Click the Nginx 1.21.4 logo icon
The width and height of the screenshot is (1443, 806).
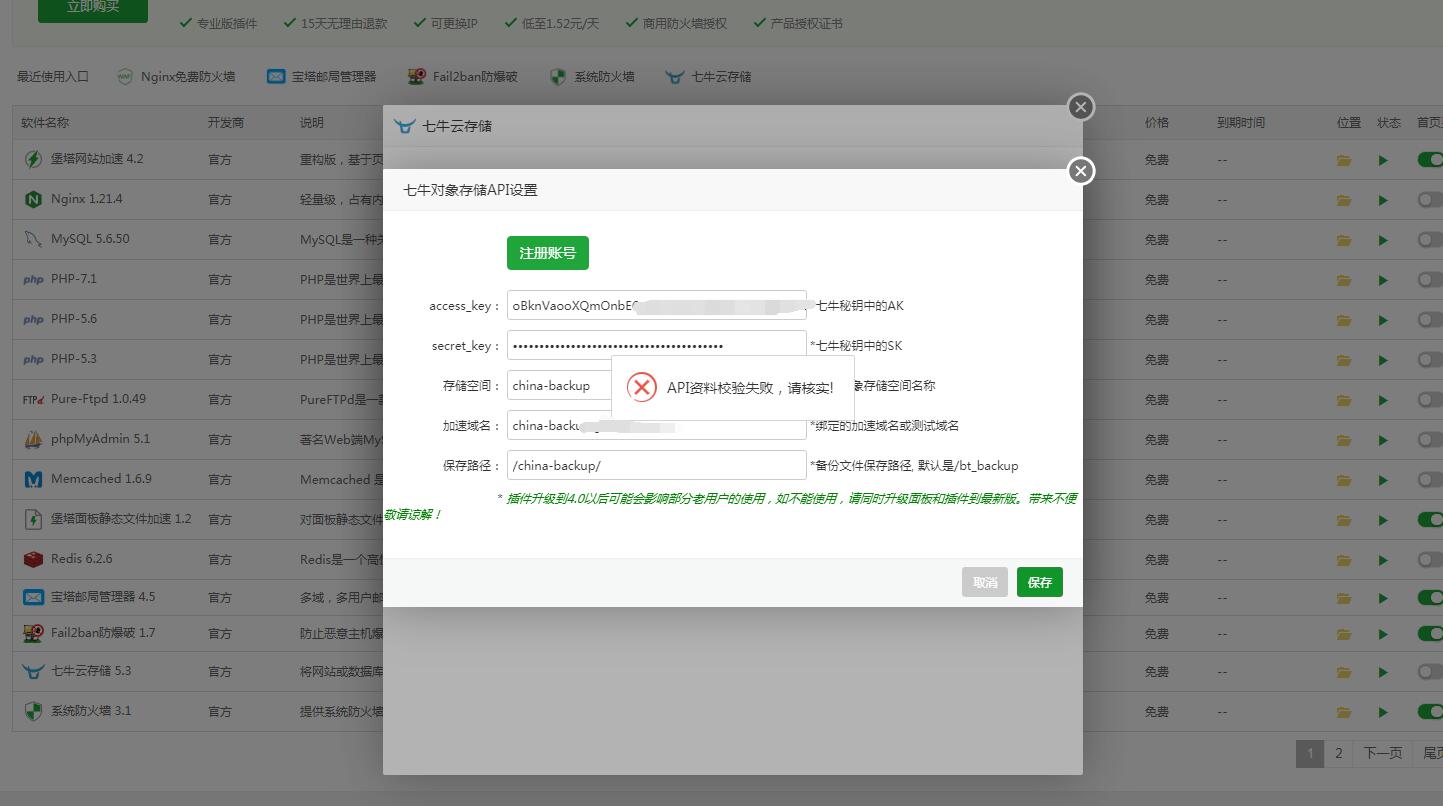coord(33,199)
